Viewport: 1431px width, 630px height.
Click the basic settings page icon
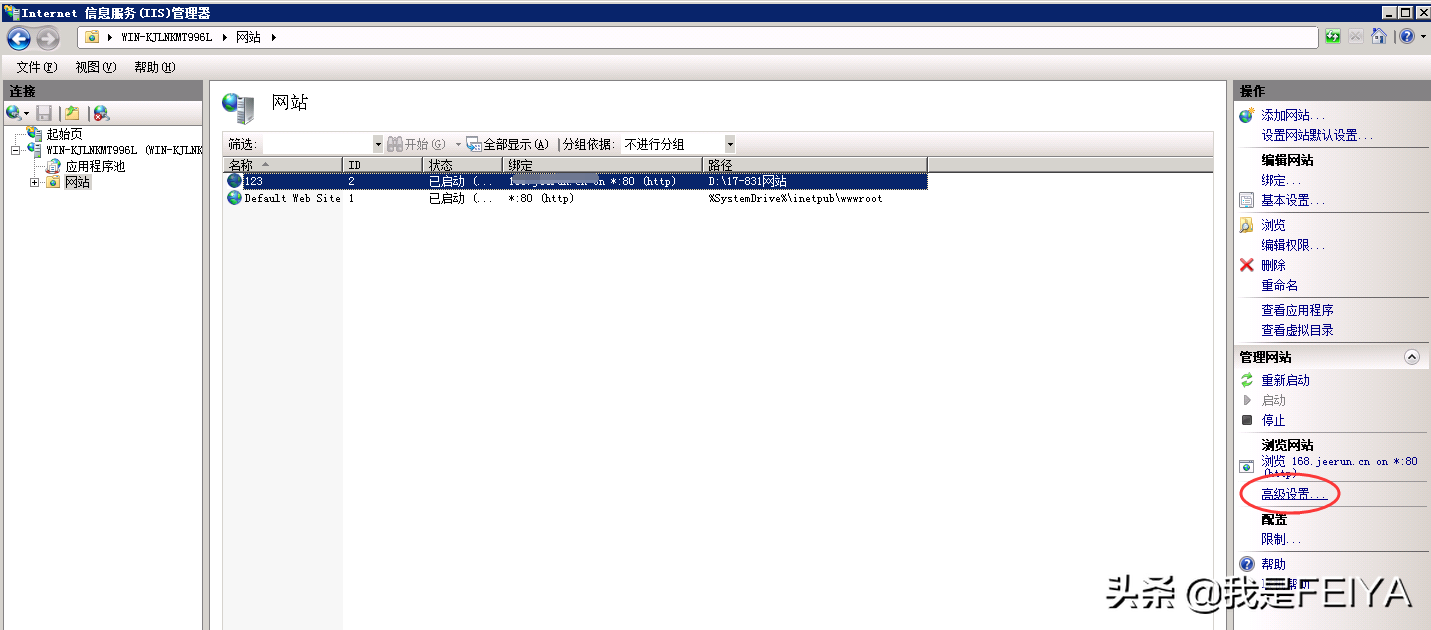click(1246, 200)
